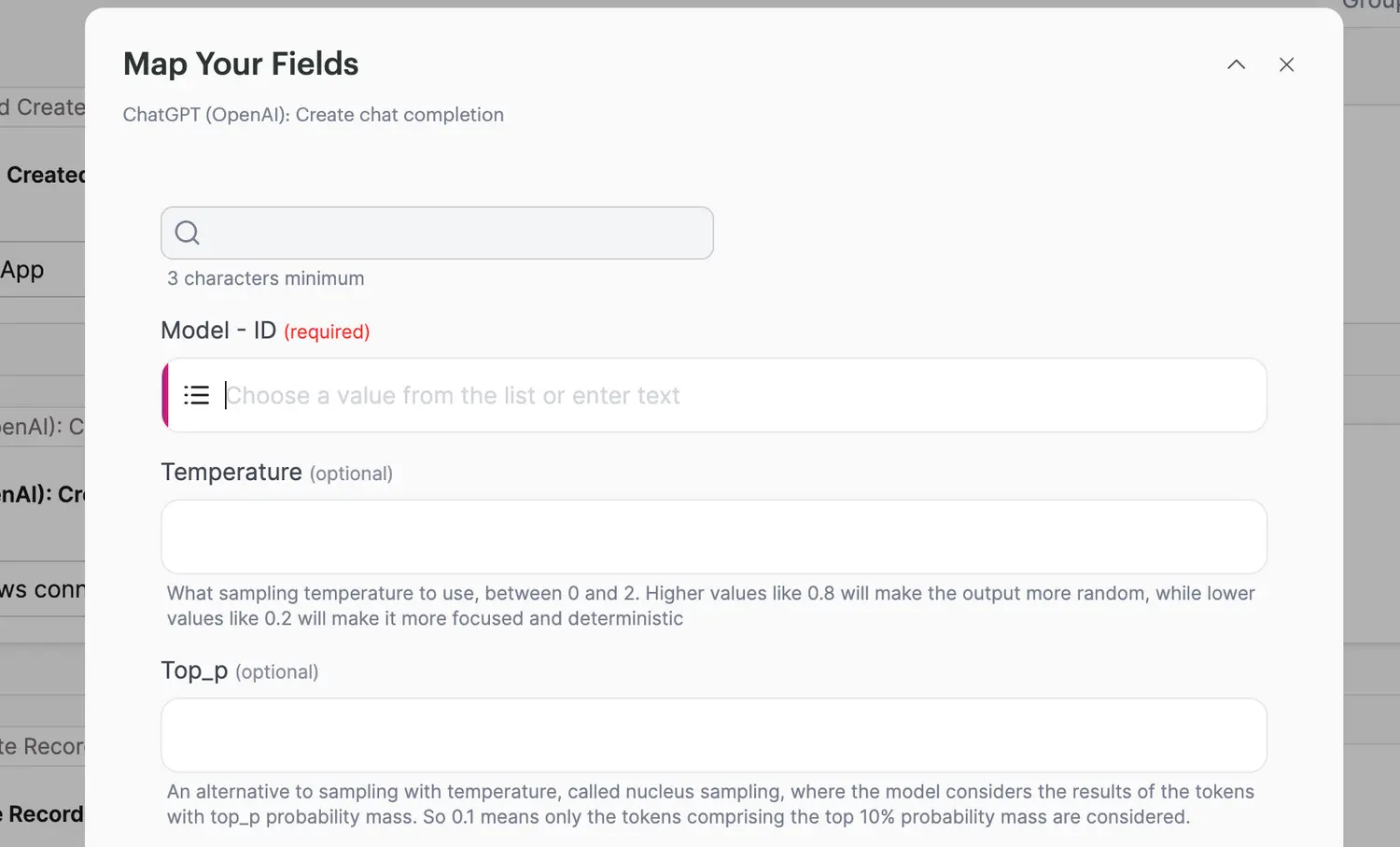1400x847 pixels.
Task: Click the Map Your Fields heading
Action: (x=241, y=64)
